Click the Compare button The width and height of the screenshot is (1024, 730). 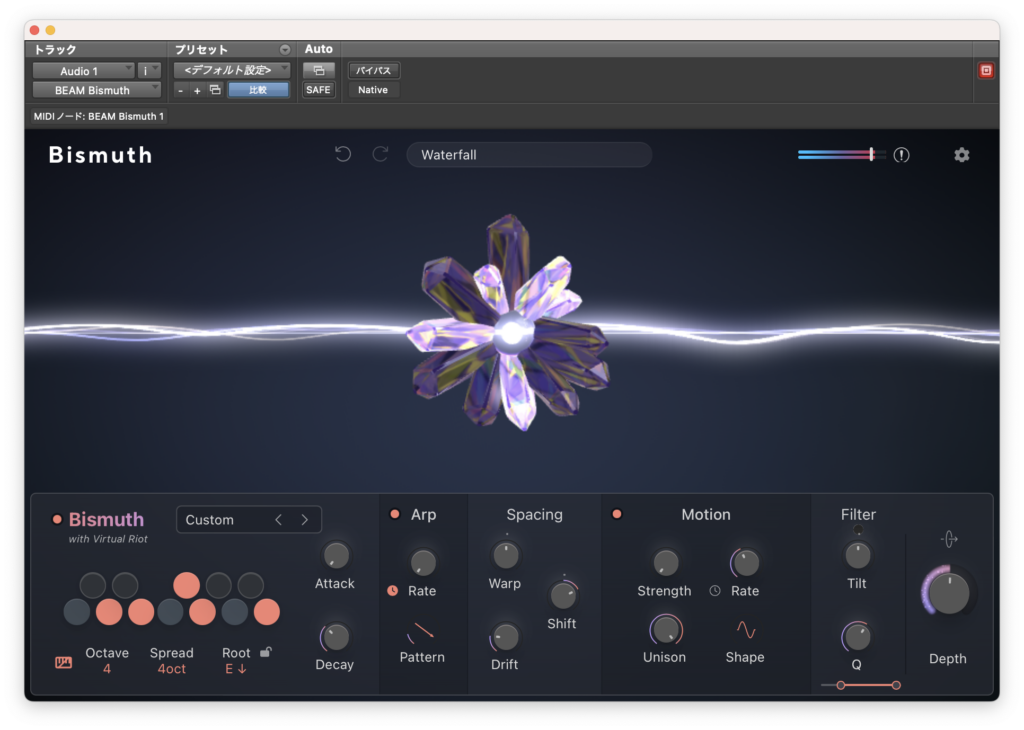[x=258, y=90]
